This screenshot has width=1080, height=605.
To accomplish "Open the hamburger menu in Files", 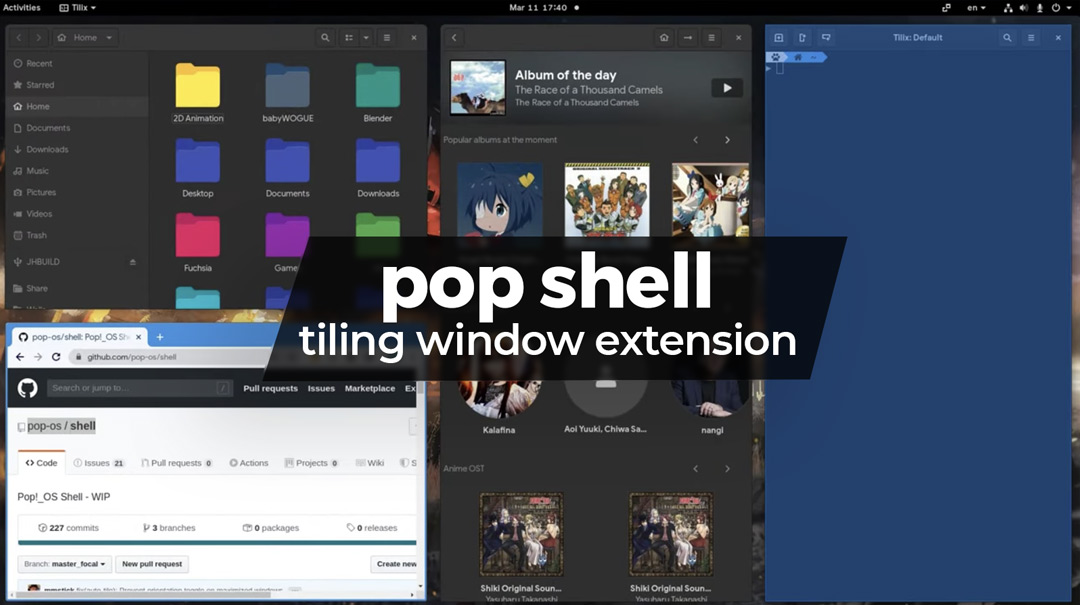I will pos(387,37).
